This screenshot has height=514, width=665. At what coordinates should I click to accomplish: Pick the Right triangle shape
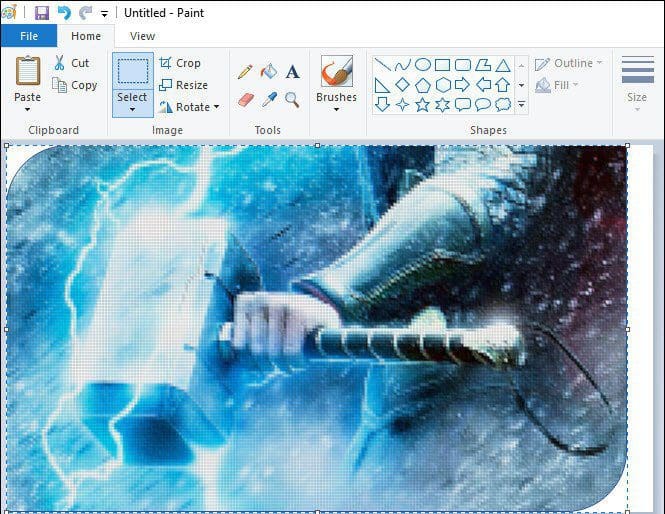pyautogui.click(x=383, y=85)
